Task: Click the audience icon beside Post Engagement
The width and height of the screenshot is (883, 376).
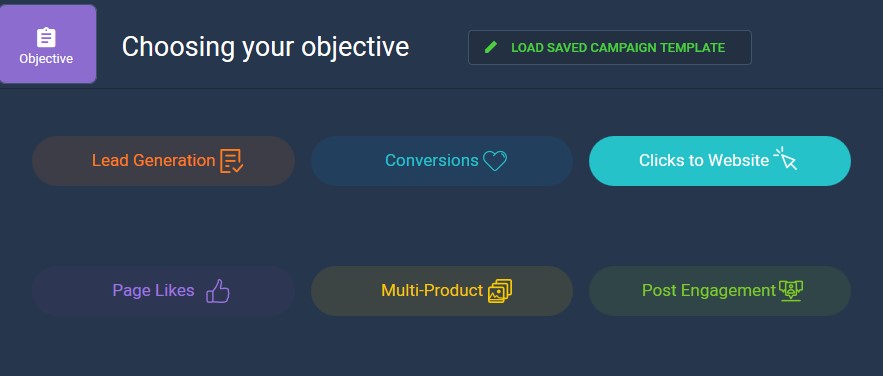Action: point(791,291)
